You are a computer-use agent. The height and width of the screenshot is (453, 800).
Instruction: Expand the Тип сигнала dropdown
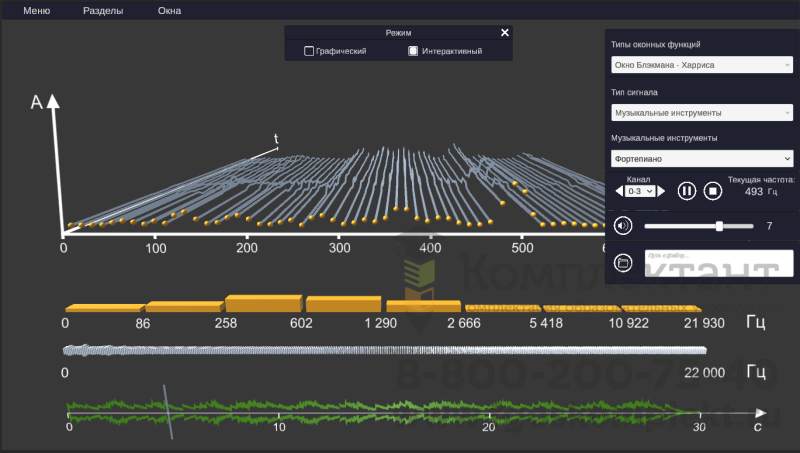point(701,113)
